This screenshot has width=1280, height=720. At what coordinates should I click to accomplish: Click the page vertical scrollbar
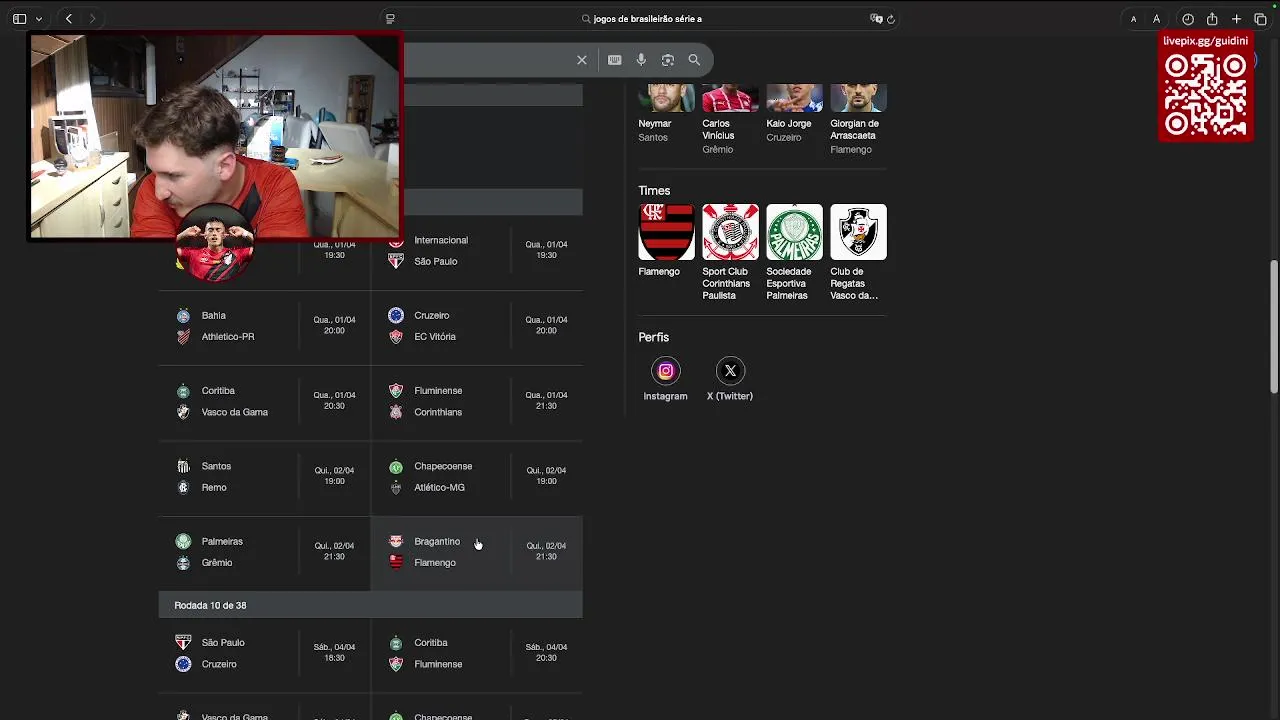(x=1274, y=327)
